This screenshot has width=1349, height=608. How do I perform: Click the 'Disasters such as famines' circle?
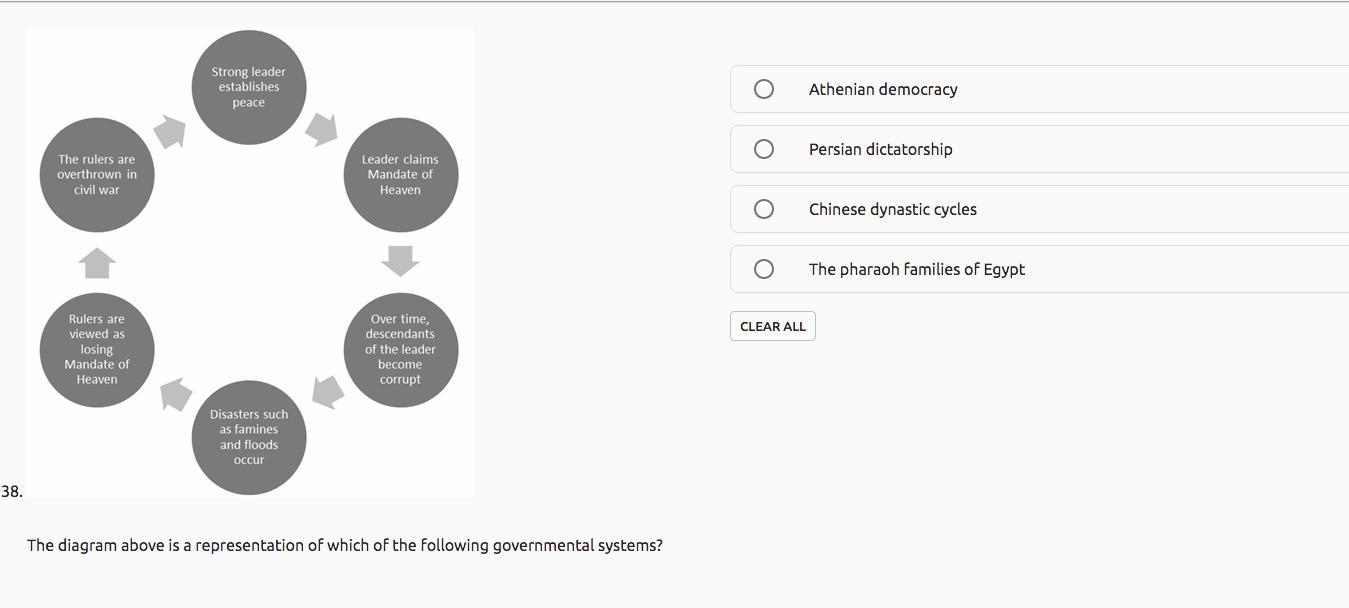tap(249, 437)
